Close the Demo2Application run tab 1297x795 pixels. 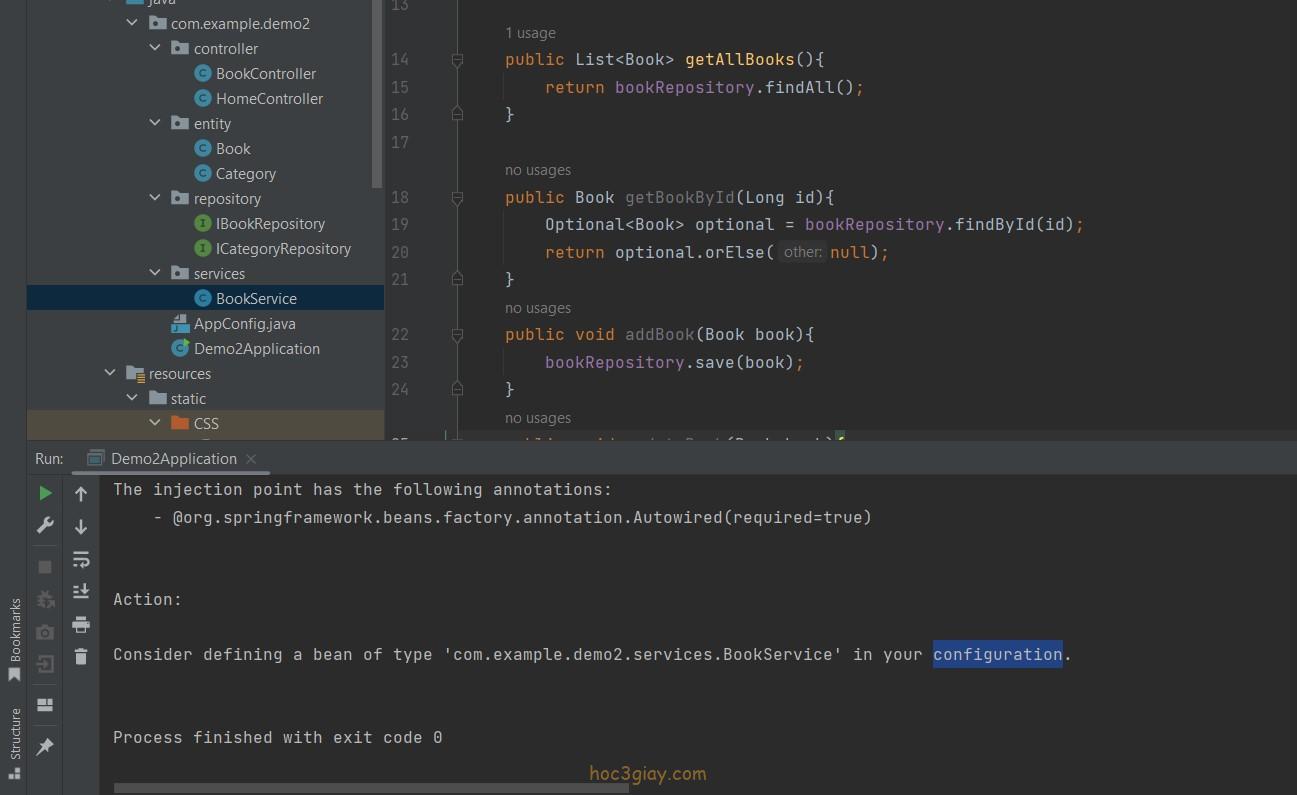click(251, 459)
